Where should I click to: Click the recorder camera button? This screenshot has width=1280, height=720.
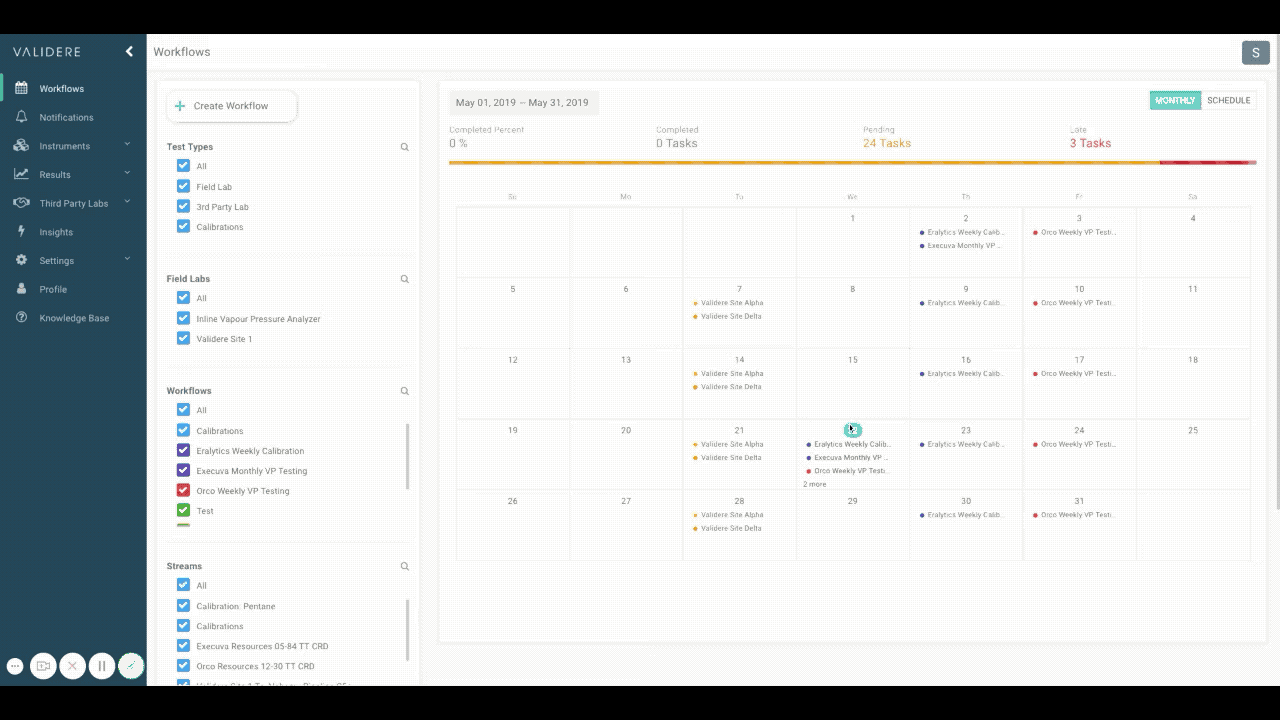[43, 666]
